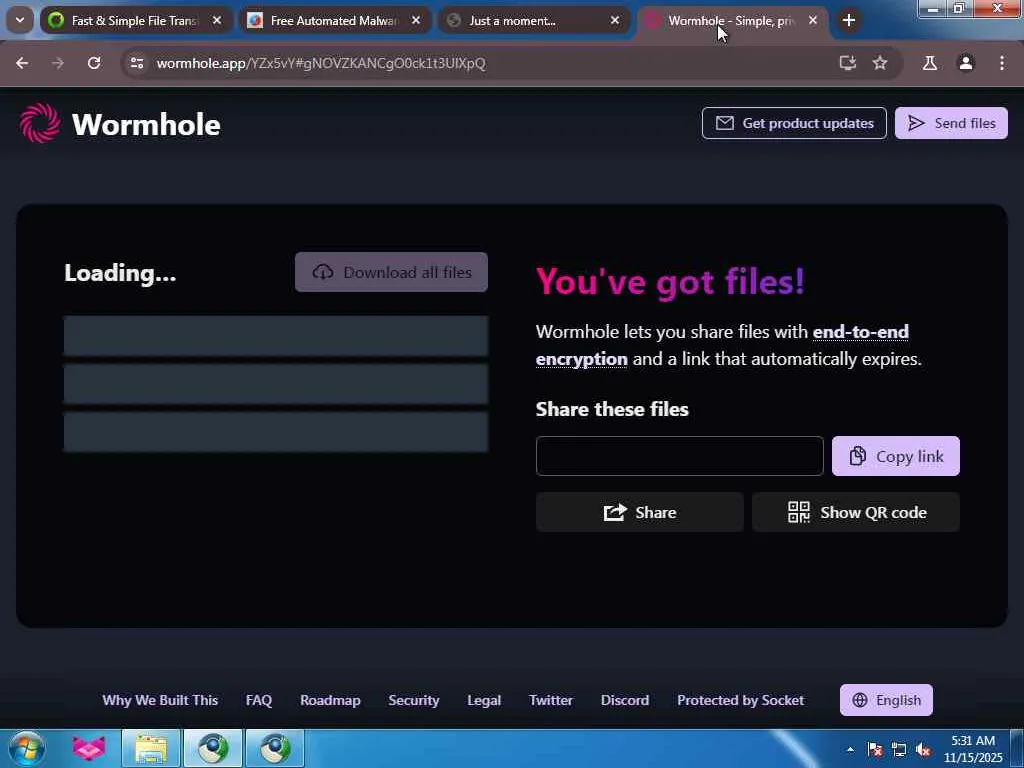Screen dimensions: 1024x768
Task: Go back to previous page
Action: point(22,63)
